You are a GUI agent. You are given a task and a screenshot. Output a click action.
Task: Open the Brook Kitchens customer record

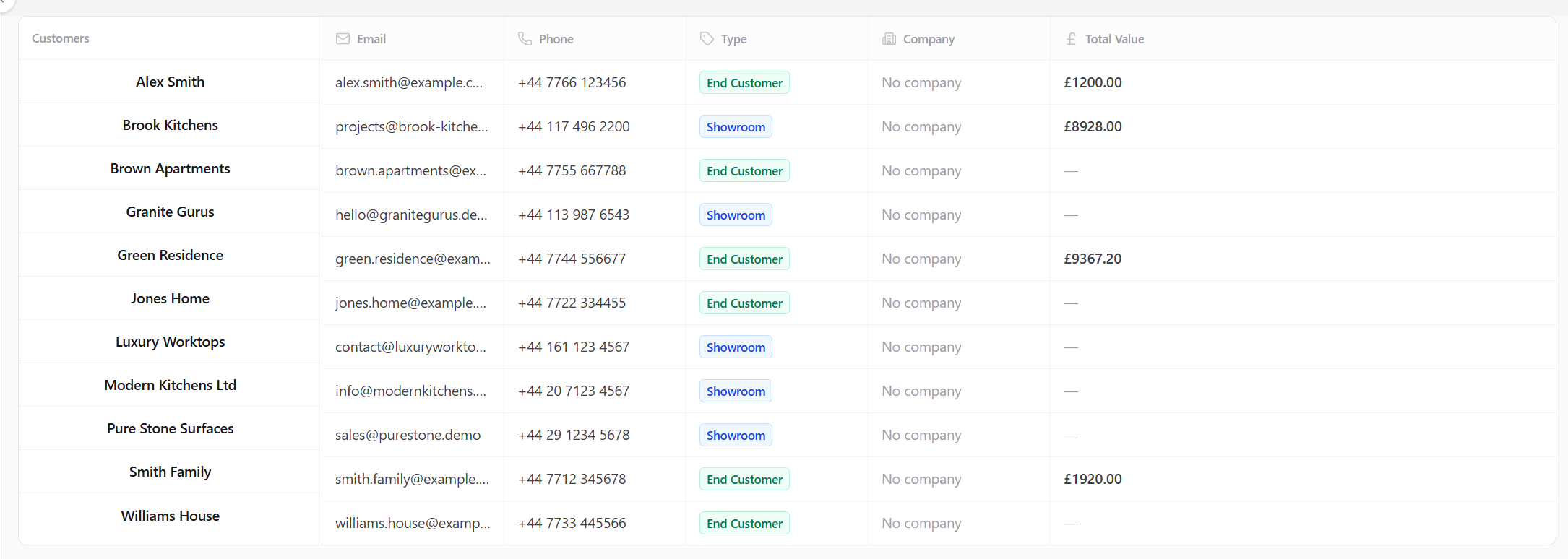(x=170, y=125)
